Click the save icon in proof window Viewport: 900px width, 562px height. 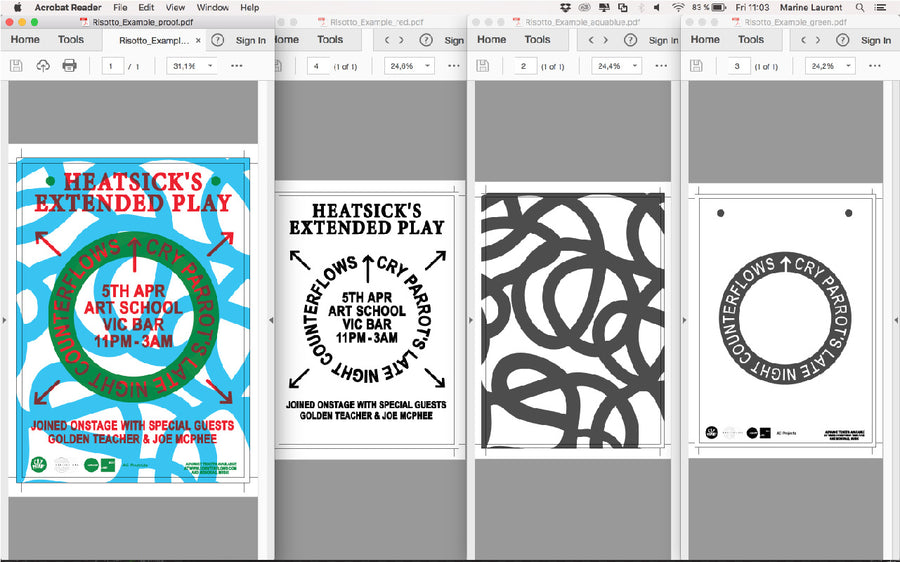16,65
